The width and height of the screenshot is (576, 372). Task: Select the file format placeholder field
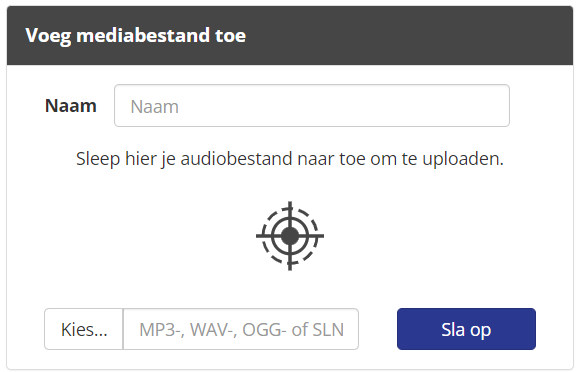[241, 329]
